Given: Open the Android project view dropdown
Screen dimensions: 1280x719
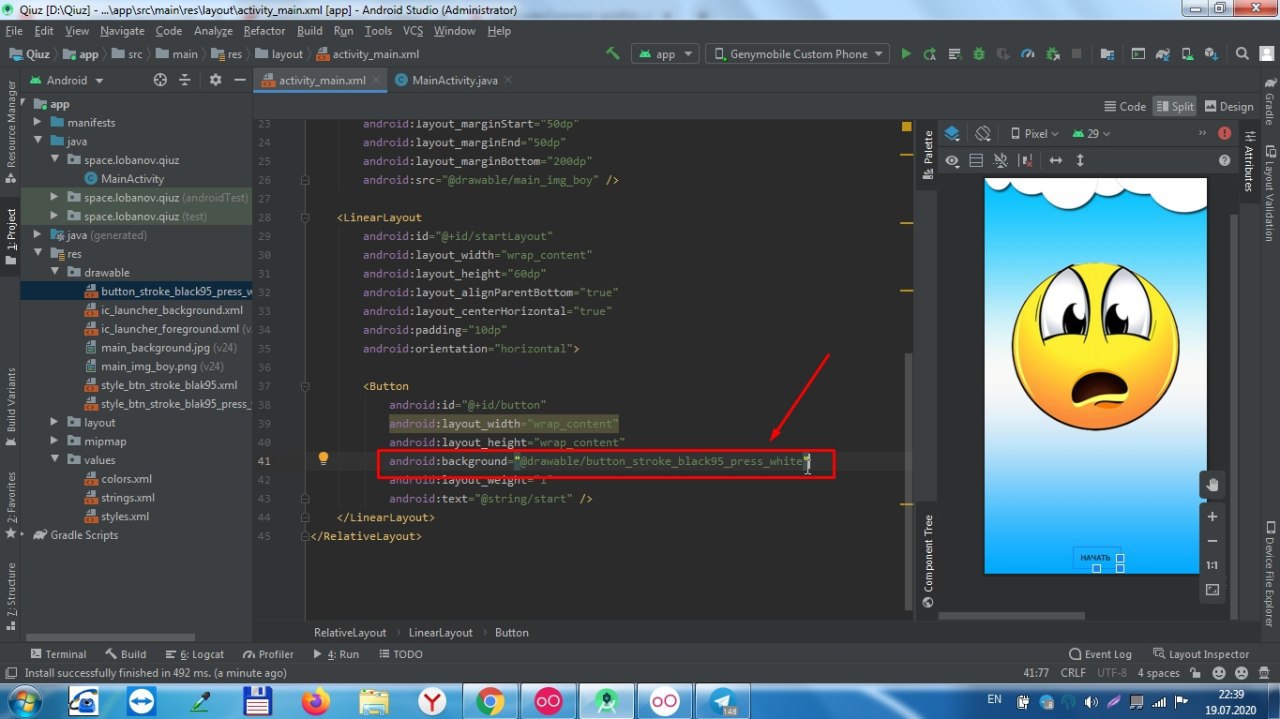Looking at the screenshot, I should click(66, 80).
